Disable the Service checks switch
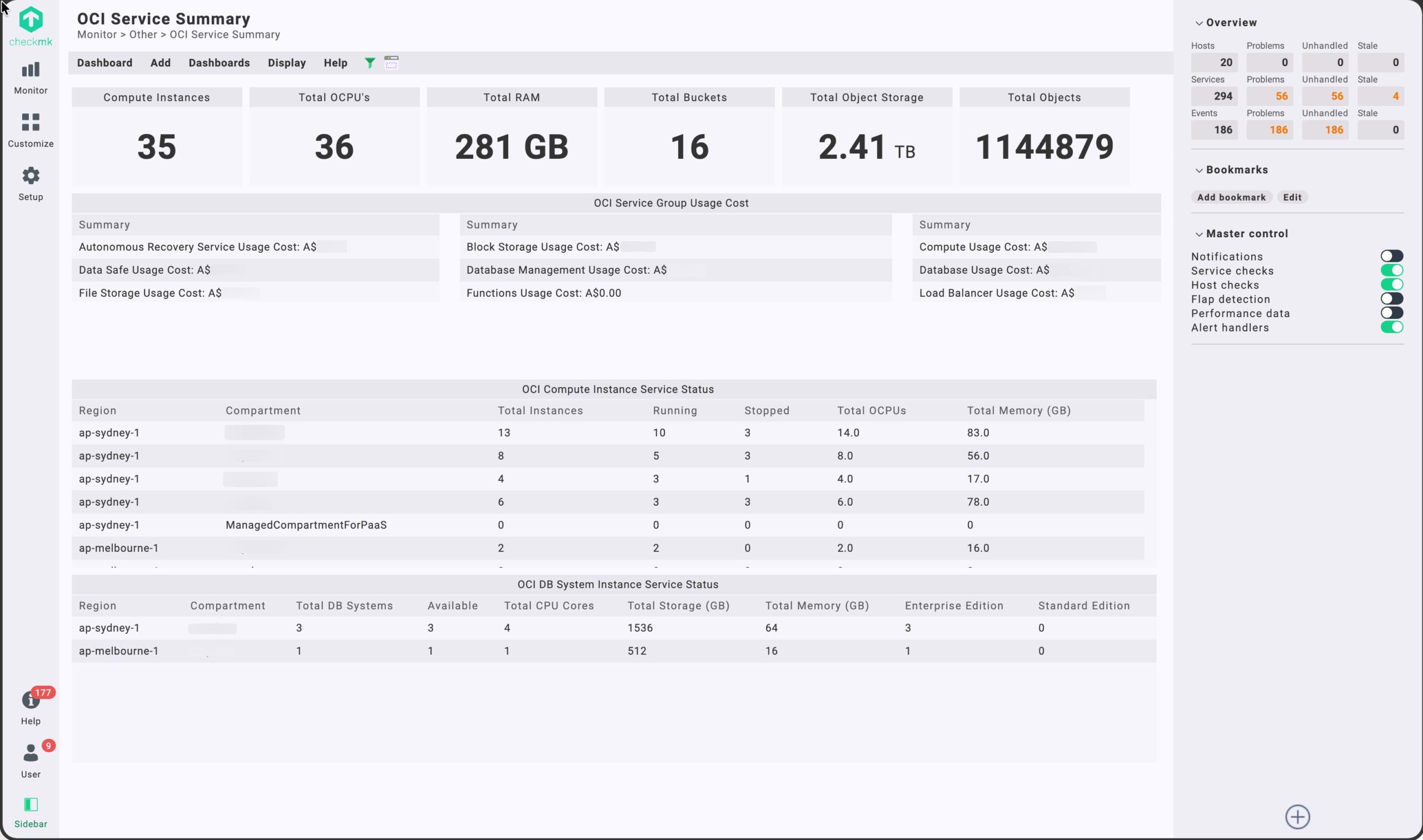 coord(1391,271)
